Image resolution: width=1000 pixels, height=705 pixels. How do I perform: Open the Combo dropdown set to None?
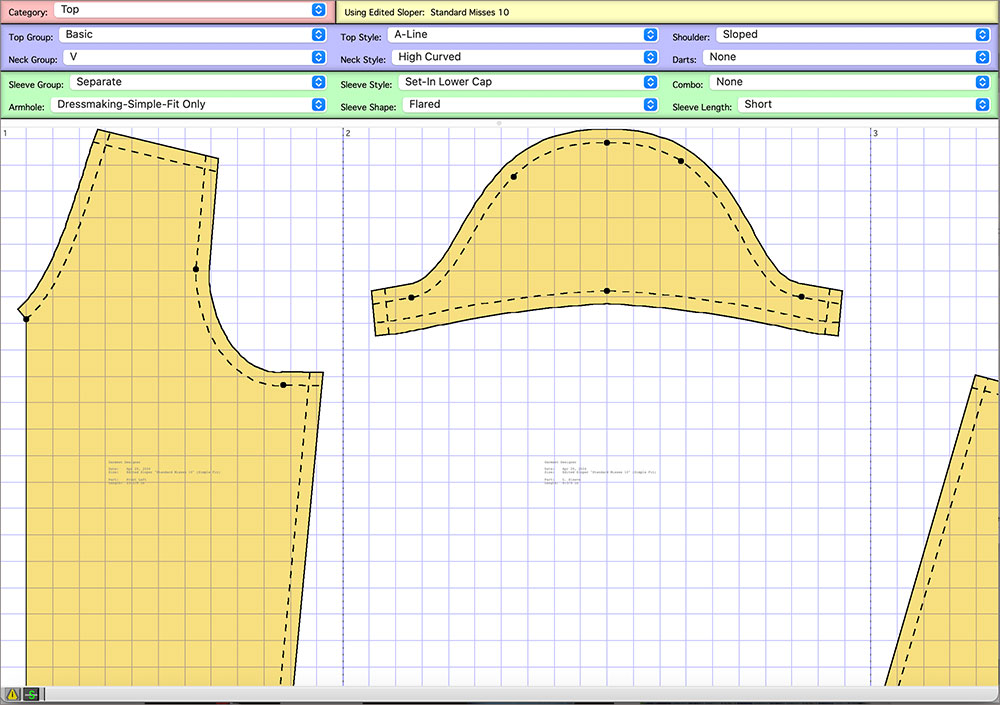tap(850, 82)
